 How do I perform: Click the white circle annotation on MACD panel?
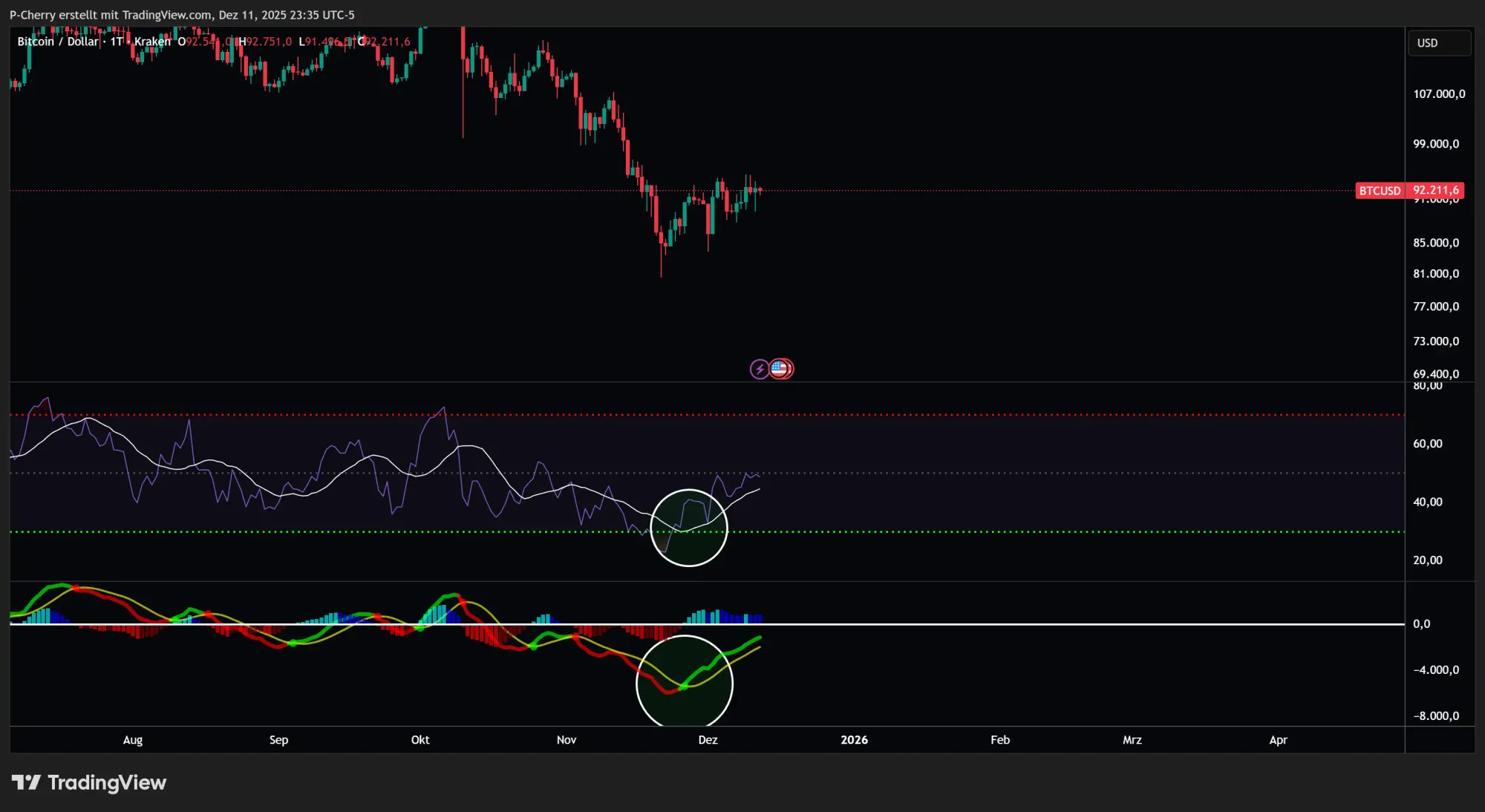coord(685,682)
